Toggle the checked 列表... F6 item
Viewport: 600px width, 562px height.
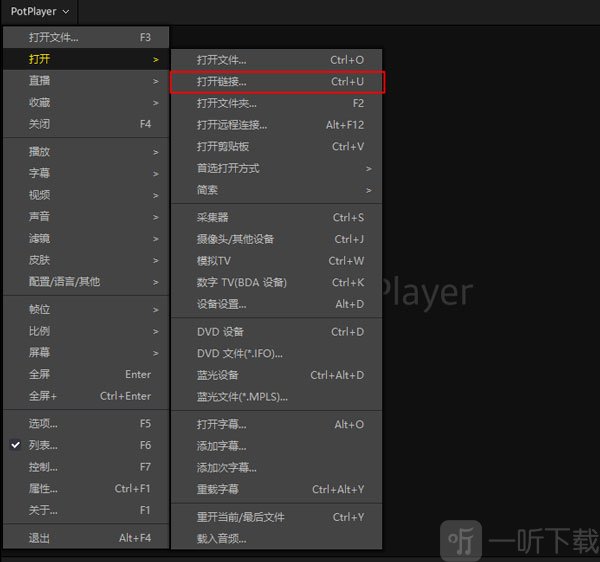(x=86, y=445)
